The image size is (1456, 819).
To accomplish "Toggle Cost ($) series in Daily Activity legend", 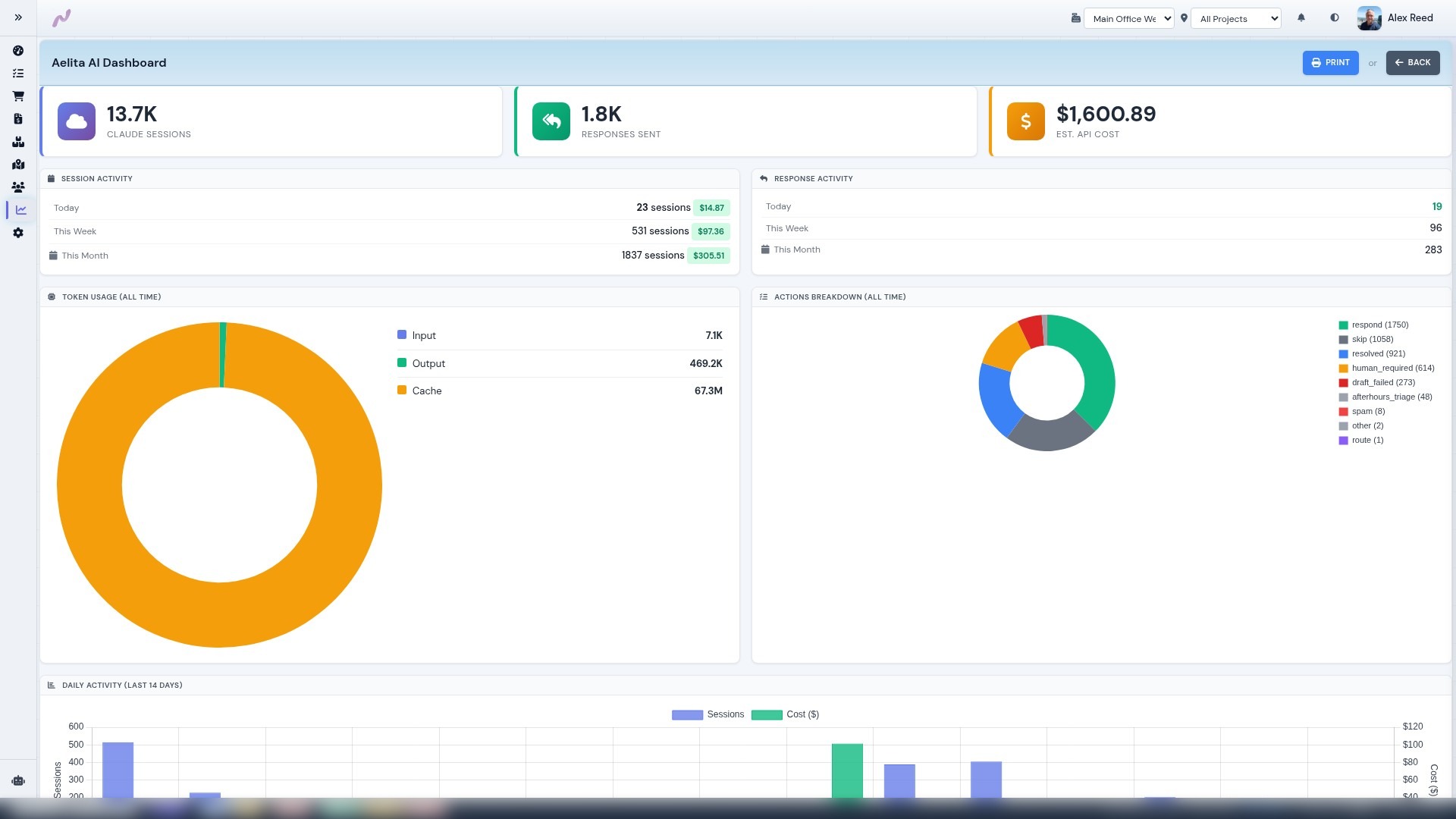I will coord(785,715).
